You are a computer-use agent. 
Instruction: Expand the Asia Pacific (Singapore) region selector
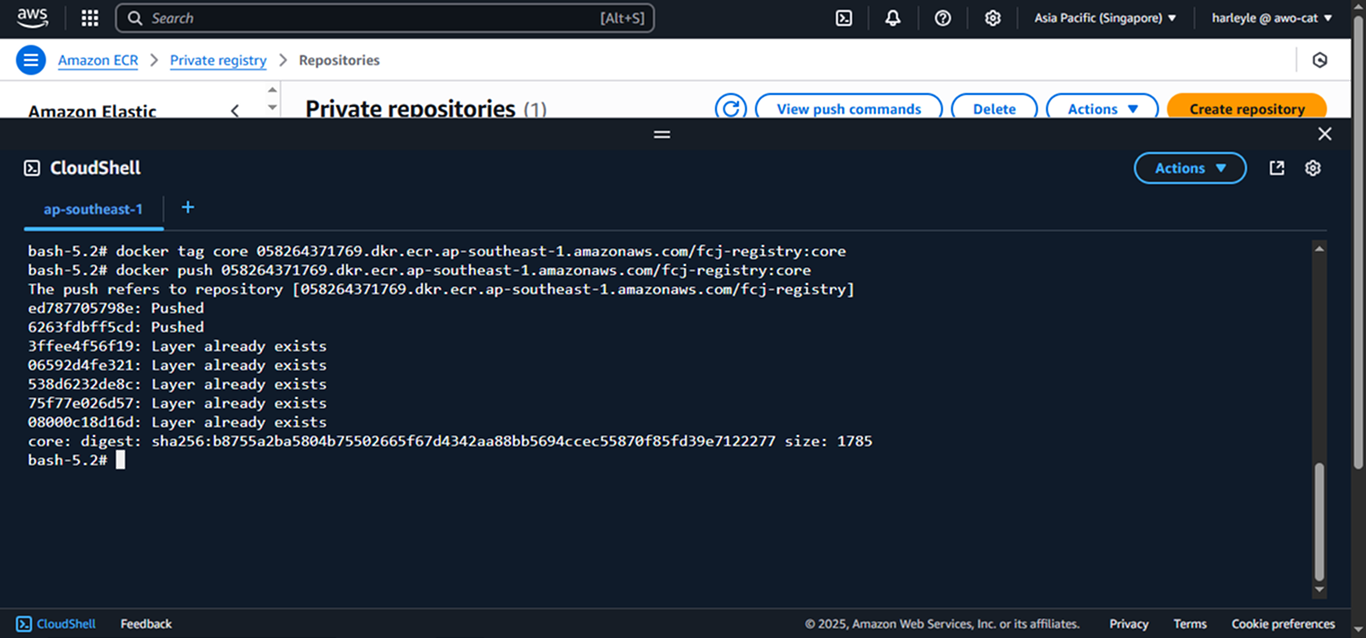tap(1105, 18)
